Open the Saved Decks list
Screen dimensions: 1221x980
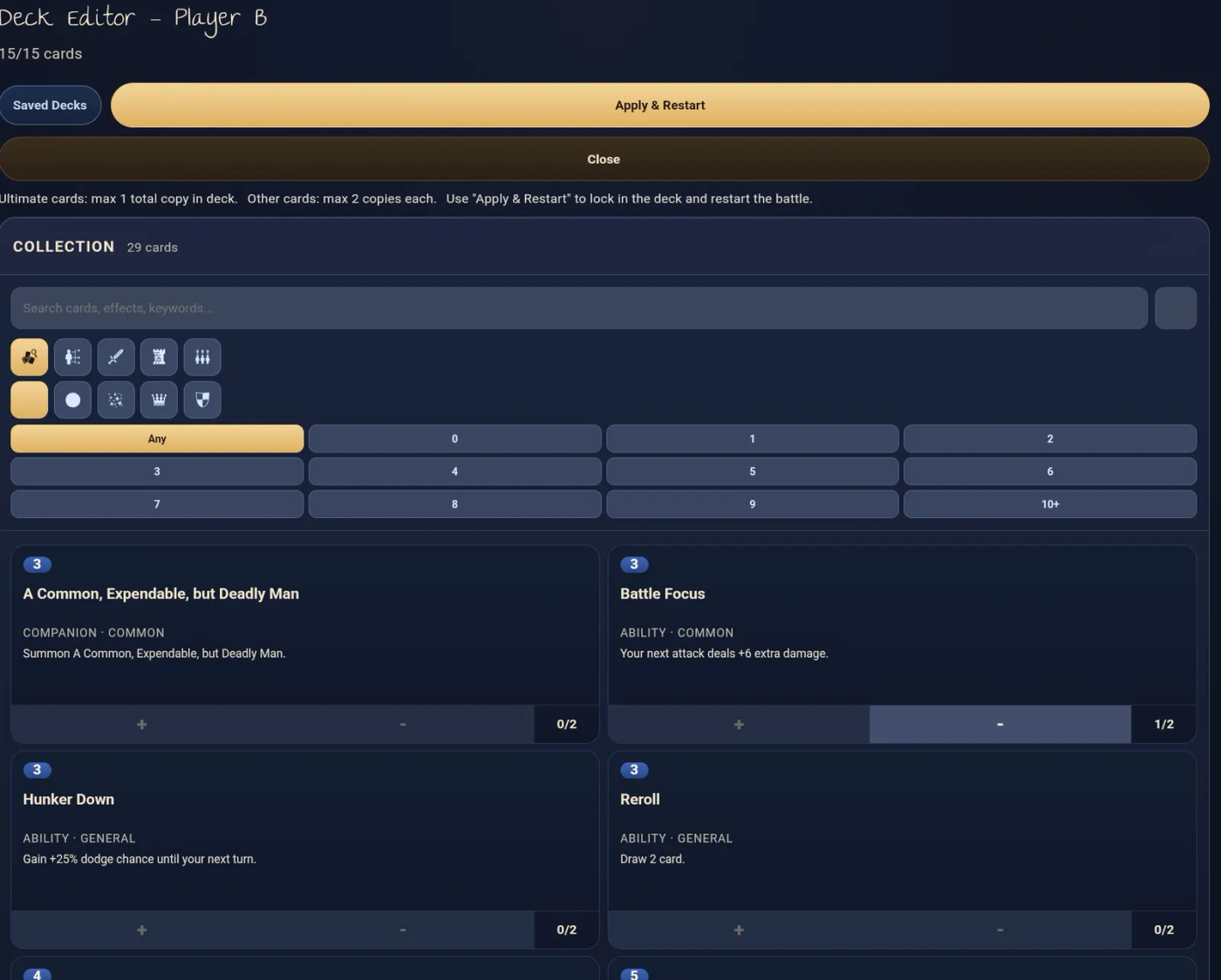[50, 105]
